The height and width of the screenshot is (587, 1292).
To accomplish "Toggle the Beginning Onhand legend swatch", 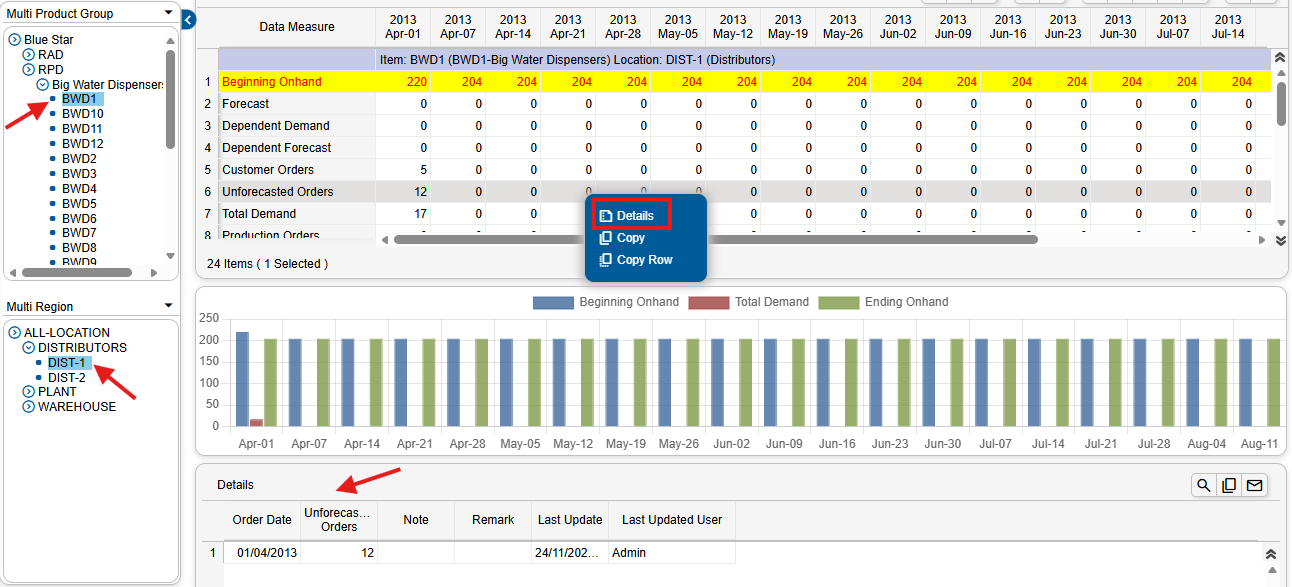I will click(553, 302).
